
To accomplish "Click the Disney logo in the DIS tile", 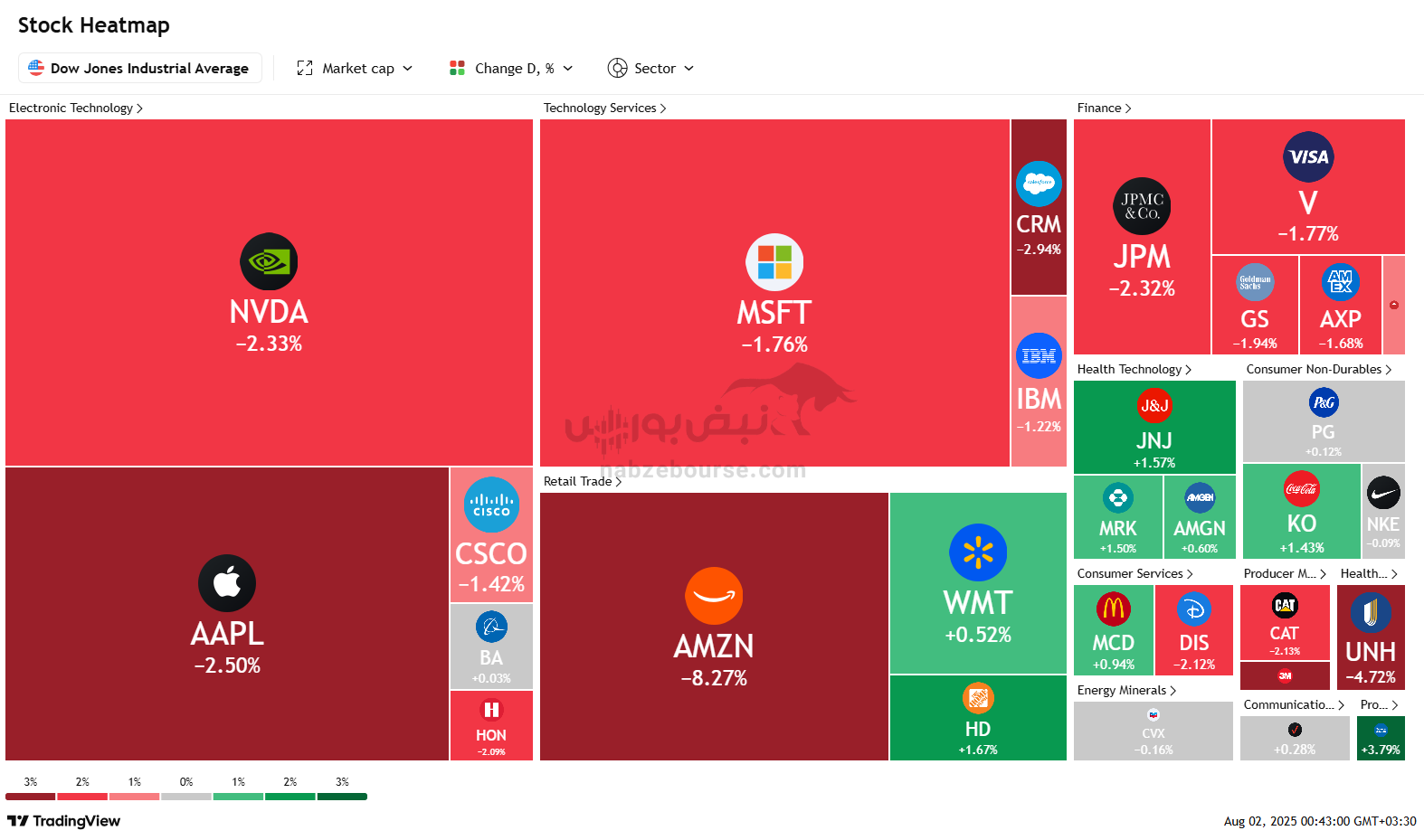I will pyautogui.click(x=1194, y=609).
